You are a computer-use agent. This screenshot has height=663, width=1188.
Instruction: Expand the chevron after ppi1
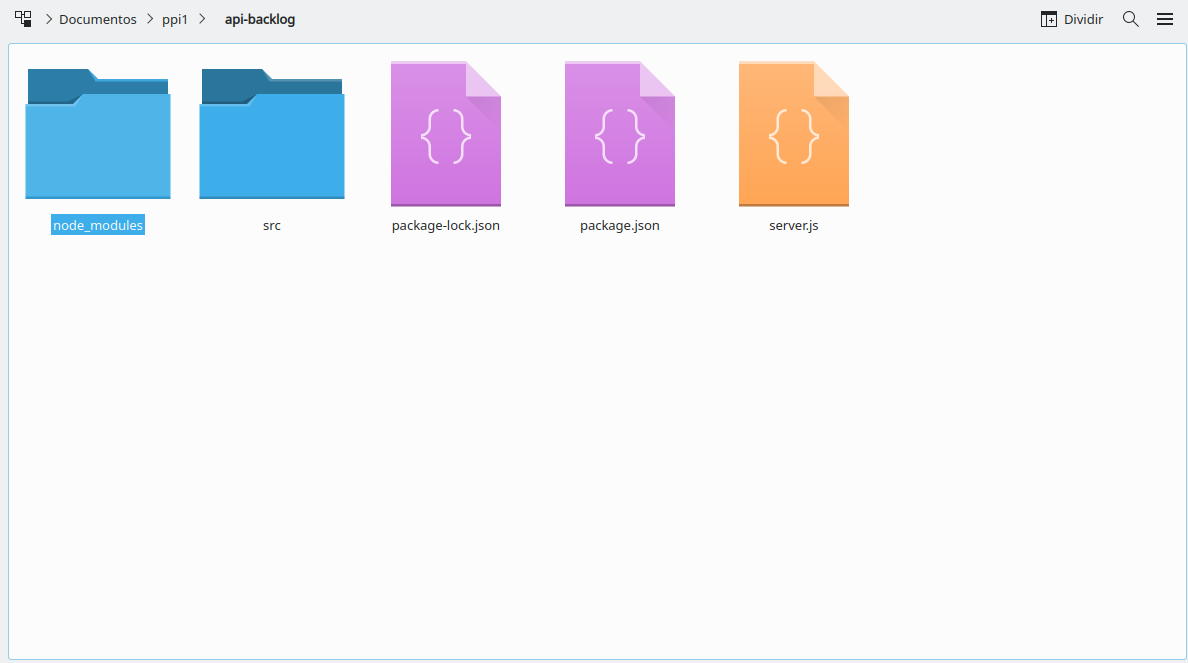tap(202, 19)
